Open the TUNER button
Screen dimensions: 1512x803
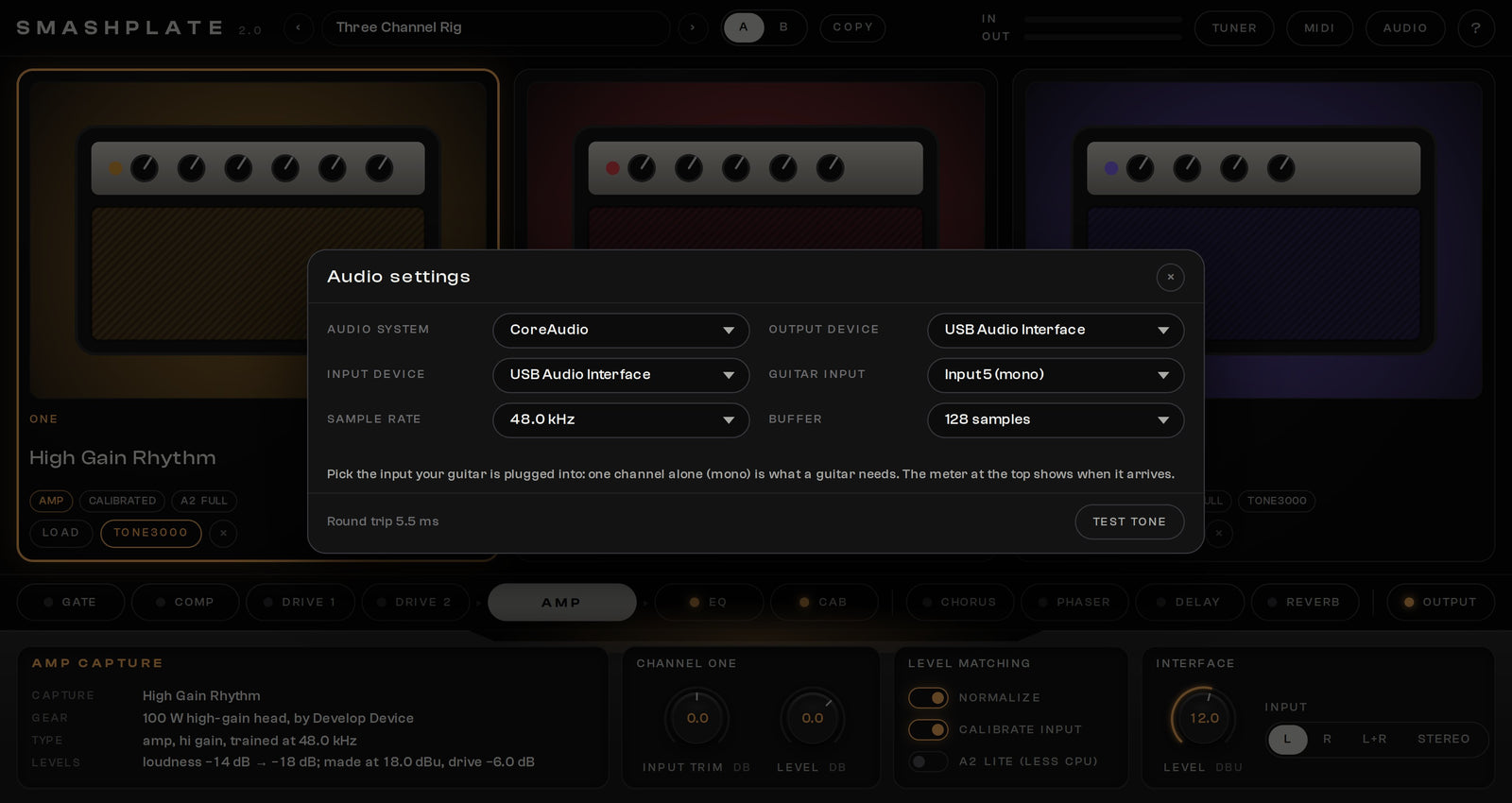point(1234,28)
